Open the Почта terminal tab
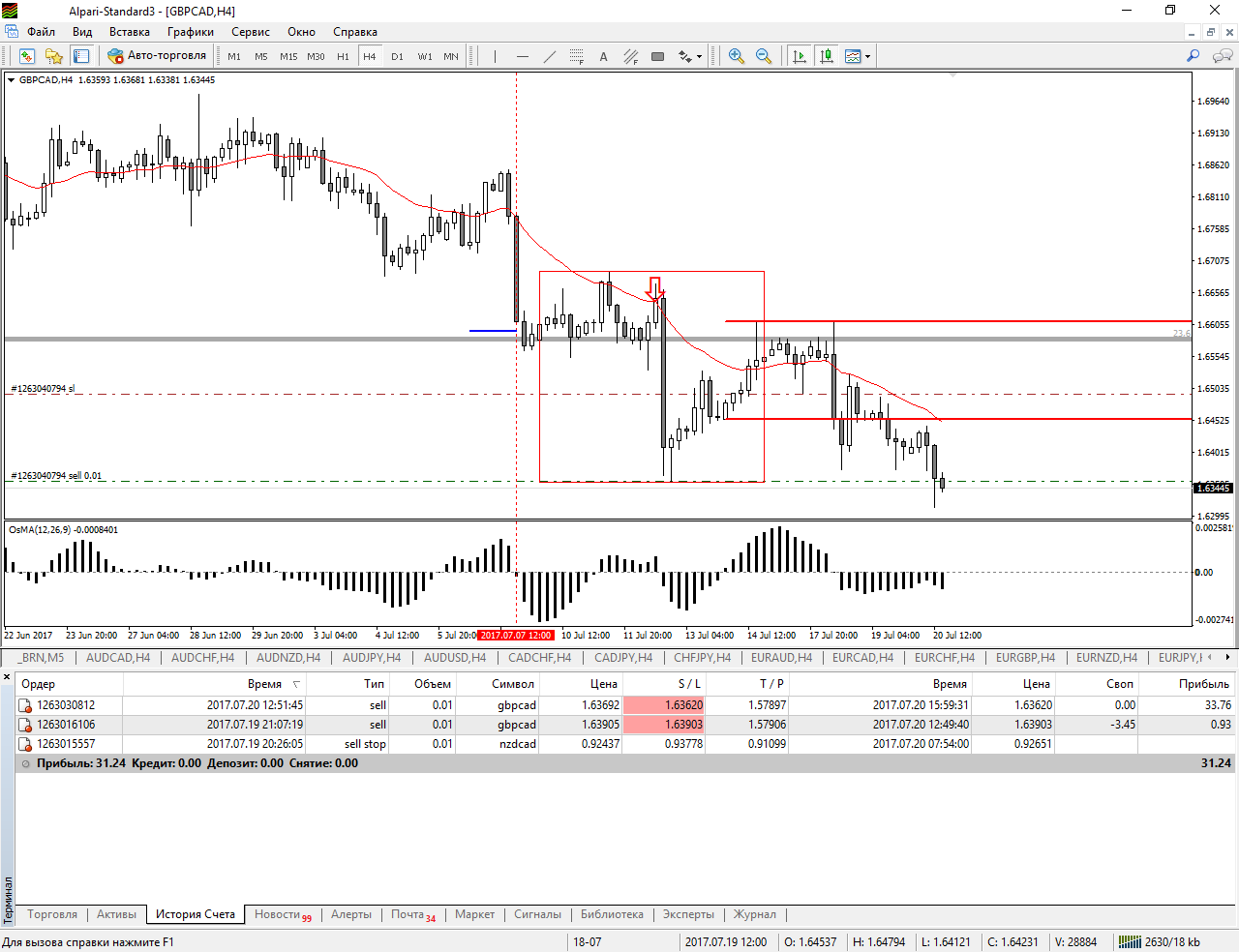The image size is (1239, 952). [413, 914]
